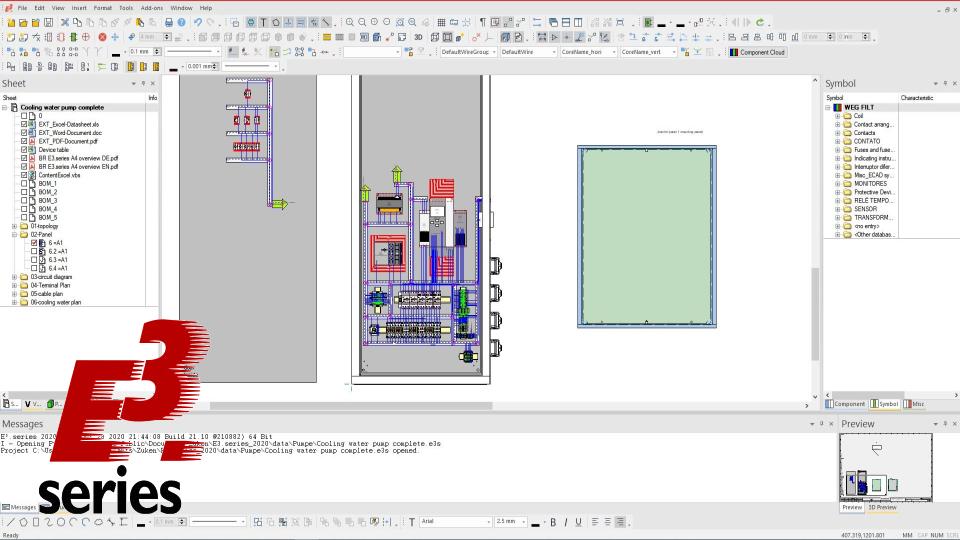Open the Arial font dropdown
This screenshot has height=540, width=960.
(489, 522)
